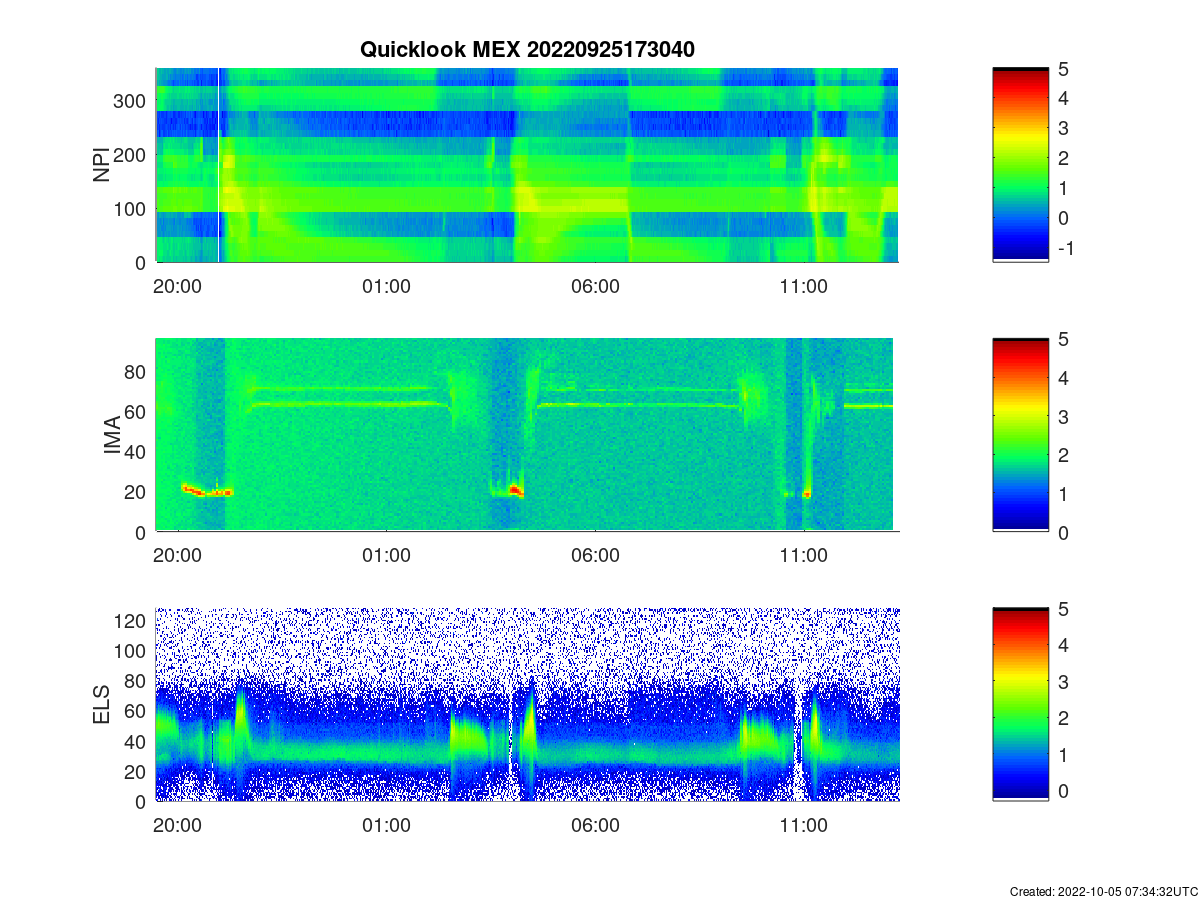Click the "Created: 2022-10-05 07:34:32UTC" timestamp
The image size is (1200, 900).
(x=1103, y=891)
